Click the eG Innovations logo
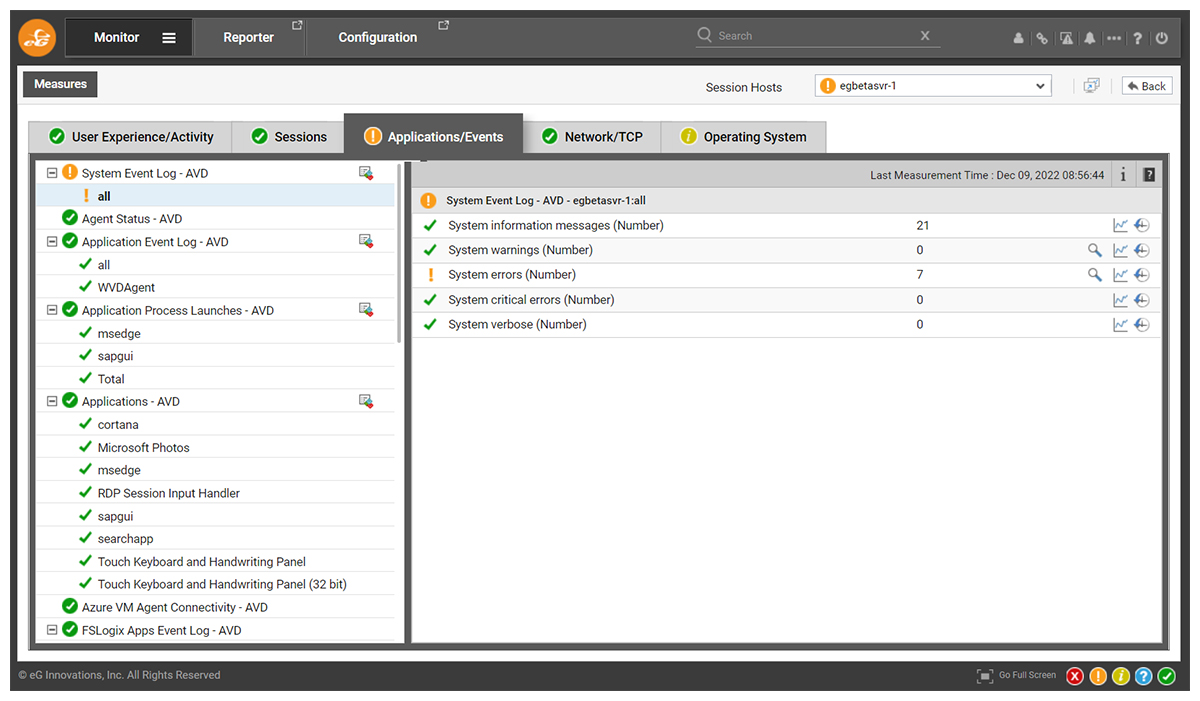1200x701 pixels. click(x=37, y=38)
